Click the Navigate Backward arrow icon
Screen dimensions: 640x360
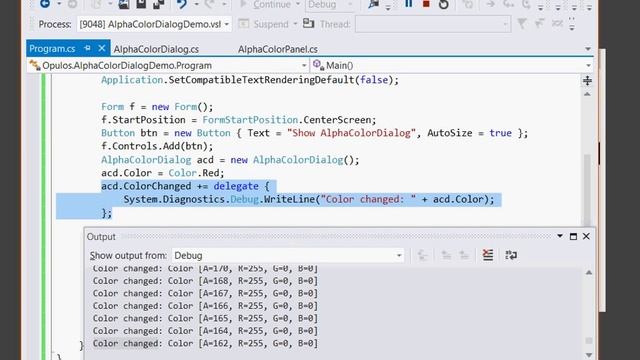tap(45, 4)
